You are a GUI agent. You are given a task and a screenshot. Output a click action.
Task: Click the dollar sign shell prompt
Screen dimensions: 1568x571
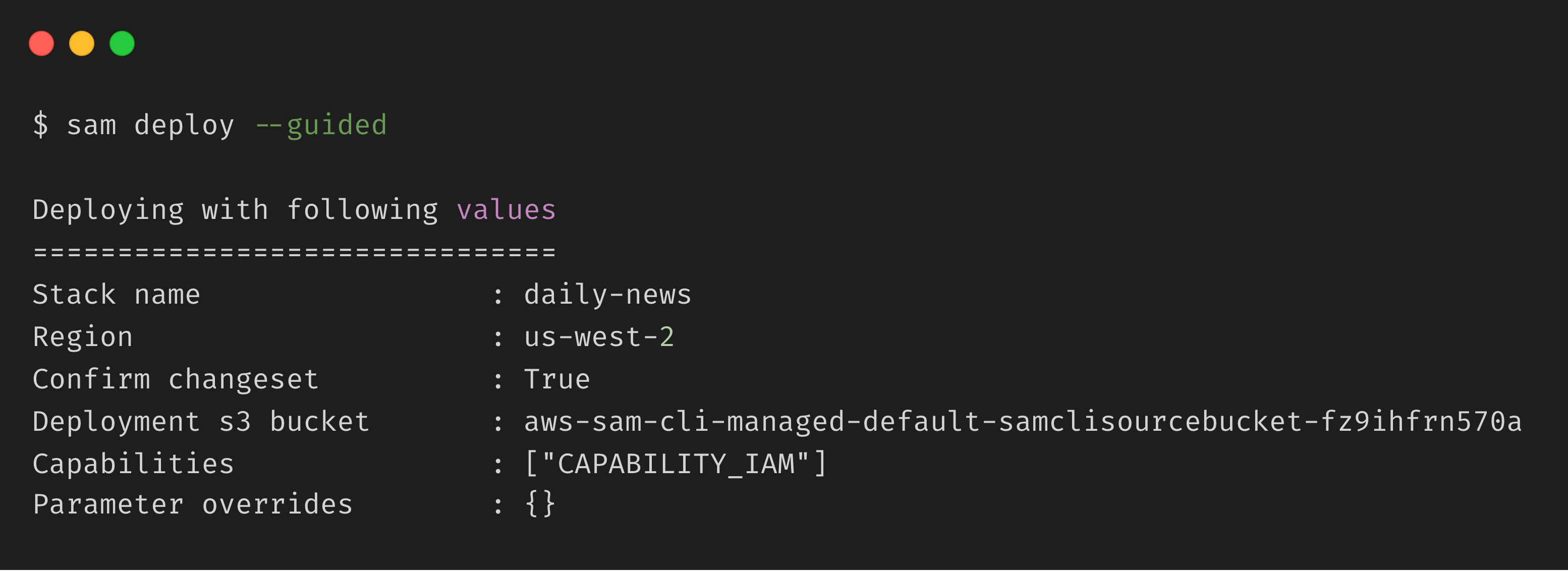(40, 125)
